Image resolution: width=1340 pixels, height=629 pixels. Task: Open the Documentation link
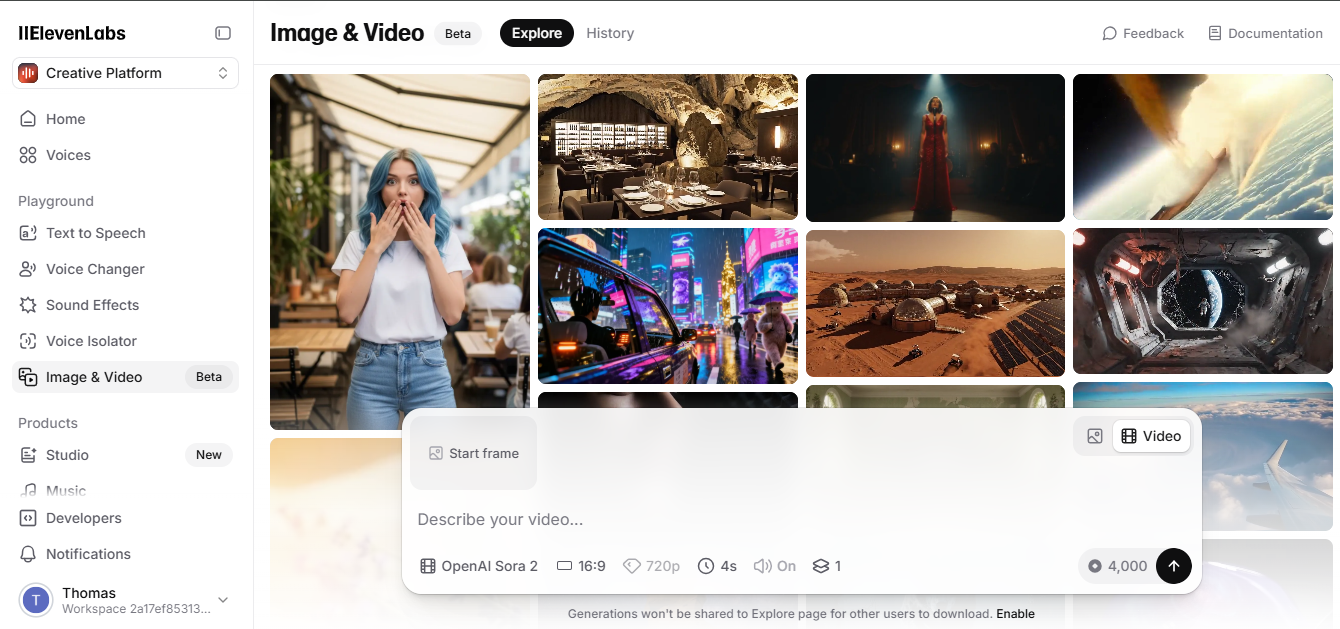(1265, 33)
